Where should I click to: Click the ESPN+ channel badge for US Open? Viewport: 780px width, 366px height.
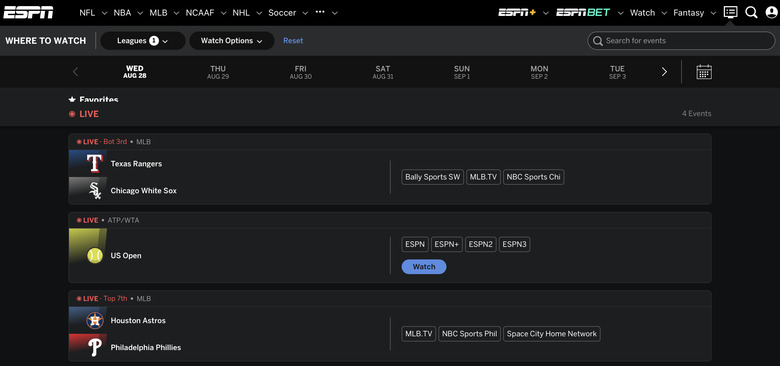point(447,244)
